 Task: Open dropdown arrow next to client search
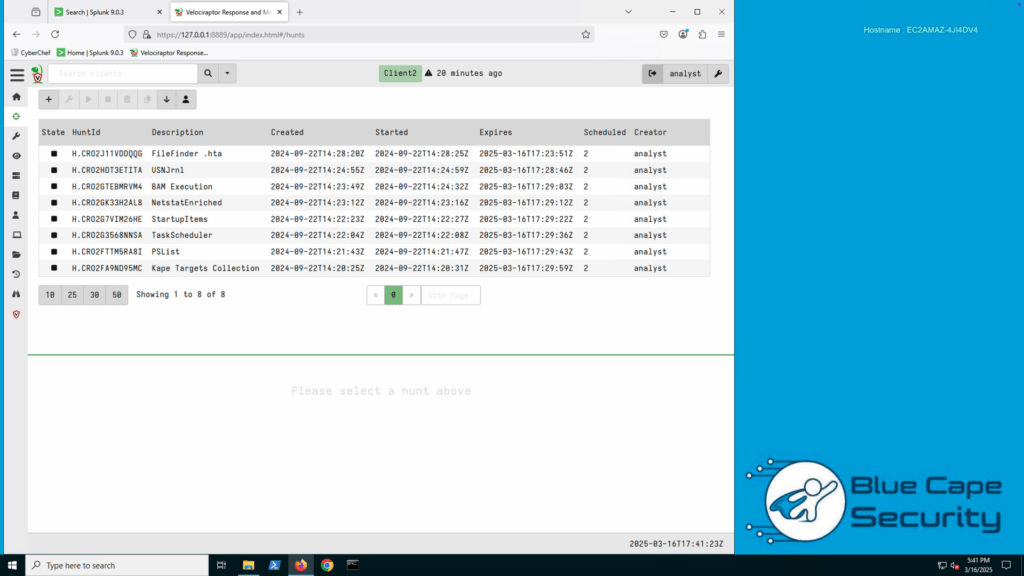tap(229, 74)
